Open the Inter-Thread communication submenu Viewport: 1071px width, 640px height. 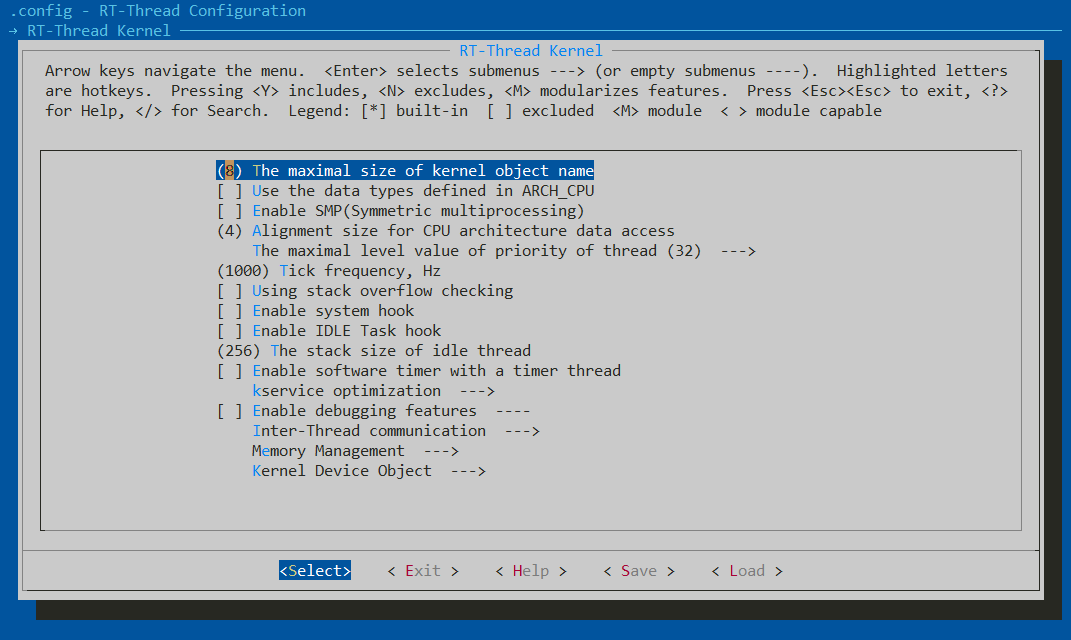click(396, 431)
